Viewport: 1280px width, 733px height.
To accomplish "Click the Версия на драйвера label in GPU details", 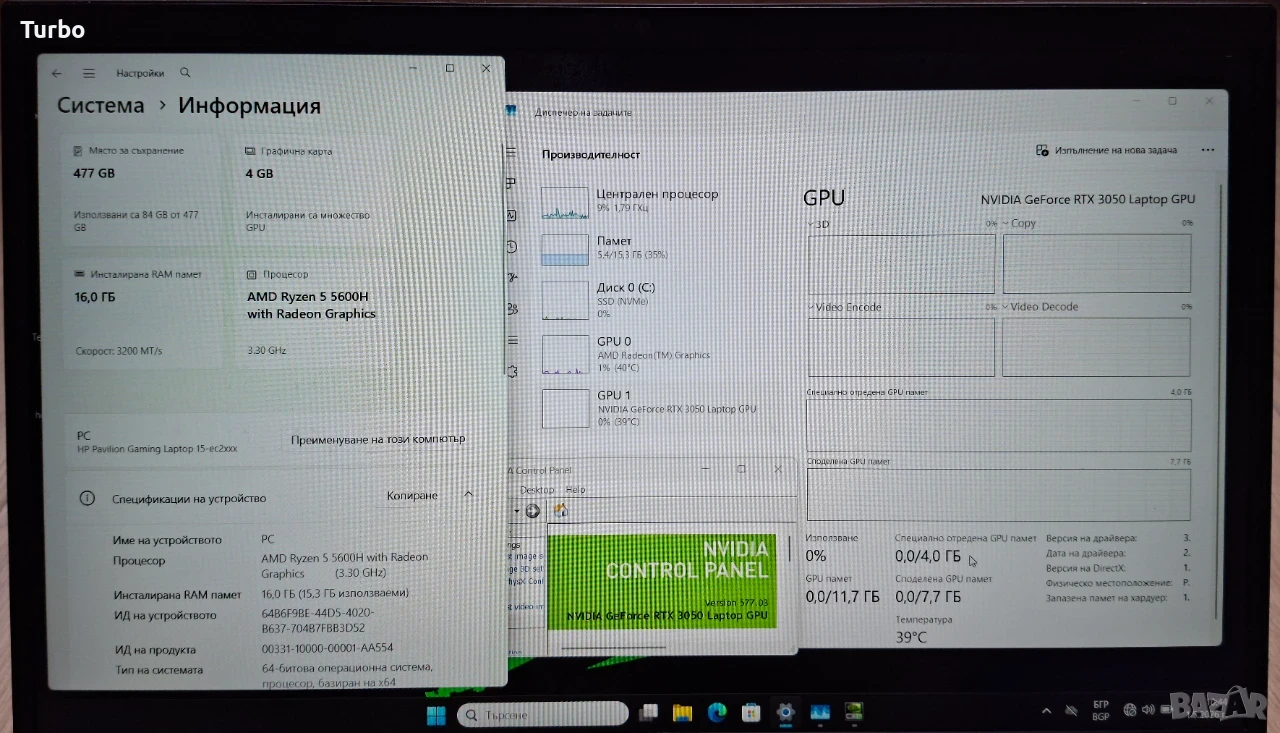I will (1091, 538).
